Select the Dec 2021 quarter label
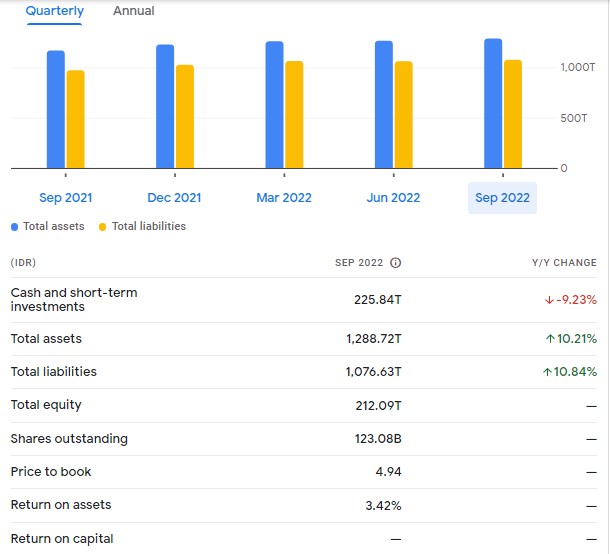 (174, 198)
